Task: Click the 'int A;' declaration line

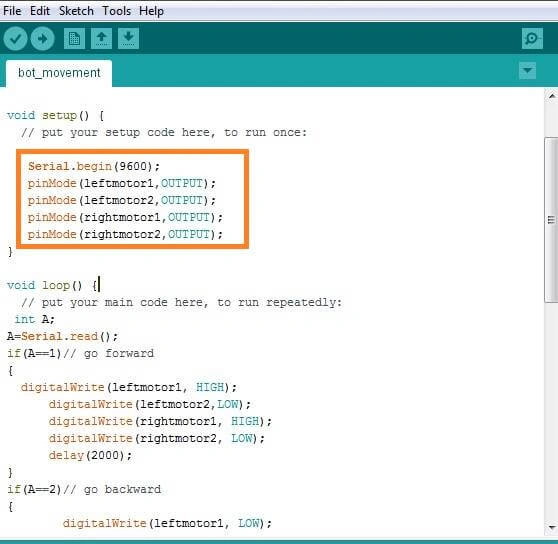Action: (x=35, y=319)
